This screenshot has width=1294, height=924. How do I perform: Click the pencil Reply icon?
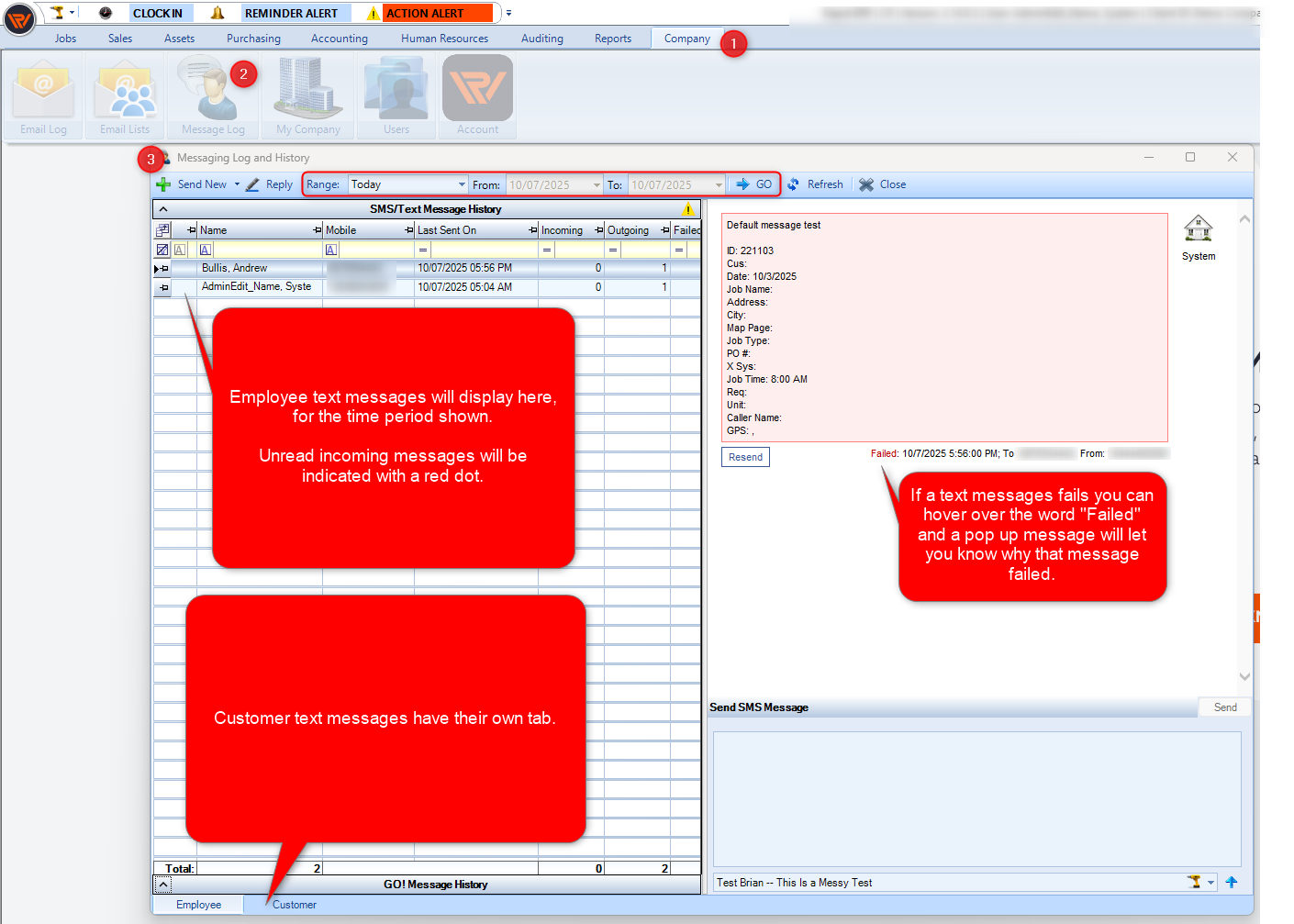(x=252, y=184)
